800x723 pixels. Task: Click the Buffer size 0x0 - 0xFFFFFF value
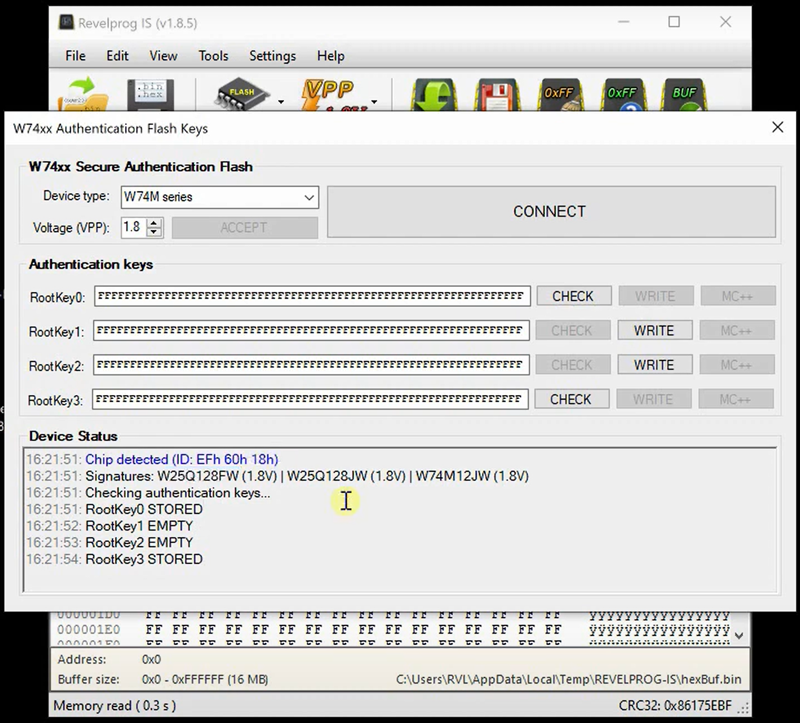[x=205, y=680]
